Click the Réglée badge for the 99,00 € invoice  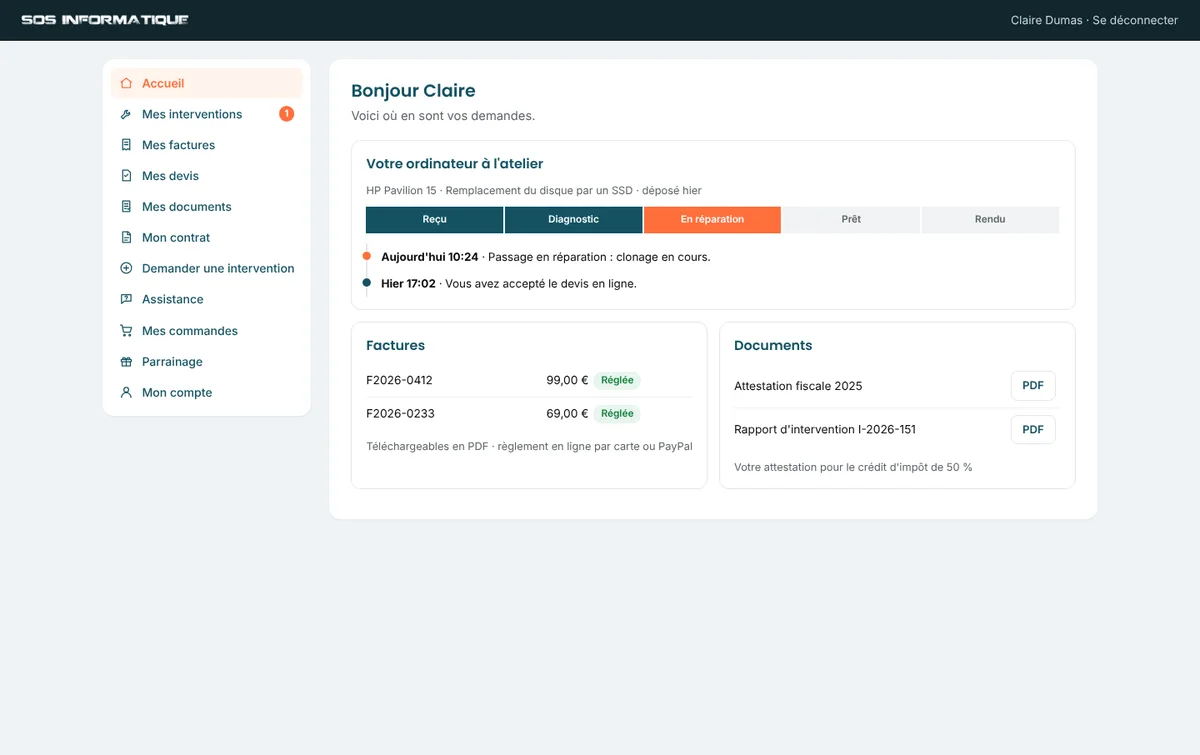[x=617, y=380]
